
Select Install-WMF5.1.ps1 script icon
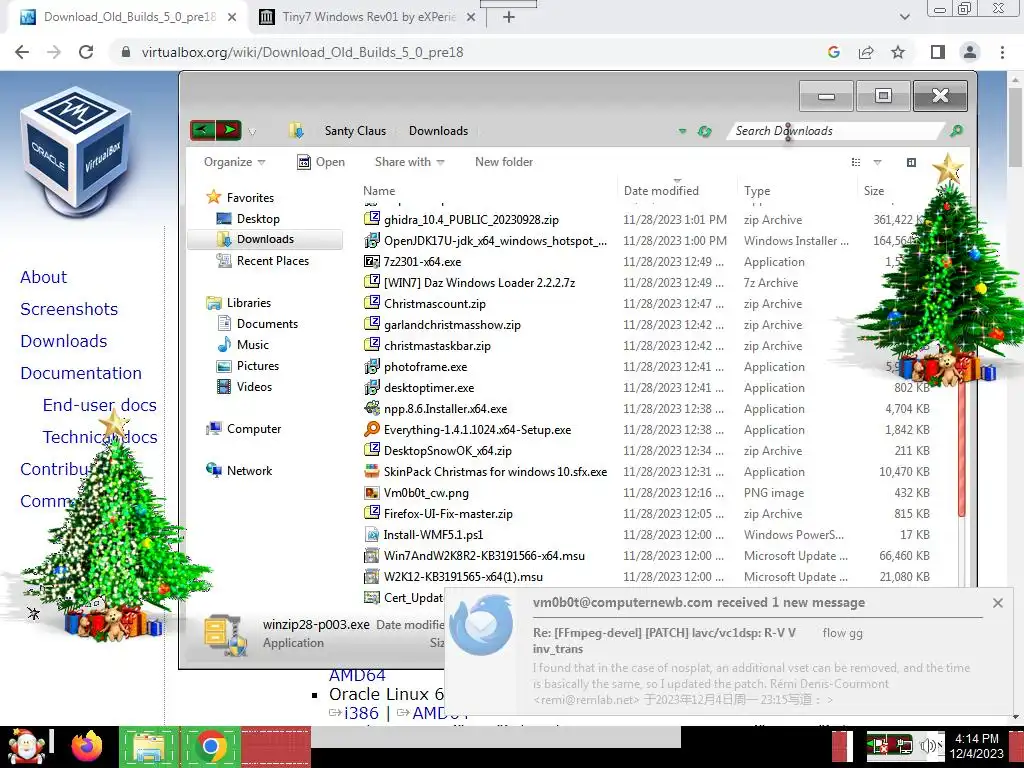point(372,534)
